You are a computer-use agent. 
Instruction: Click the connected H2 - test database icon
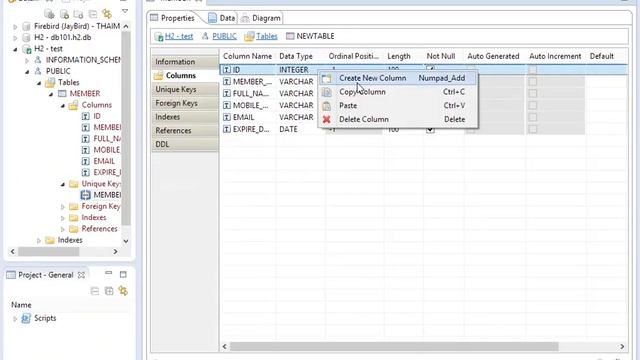(27, 49)
